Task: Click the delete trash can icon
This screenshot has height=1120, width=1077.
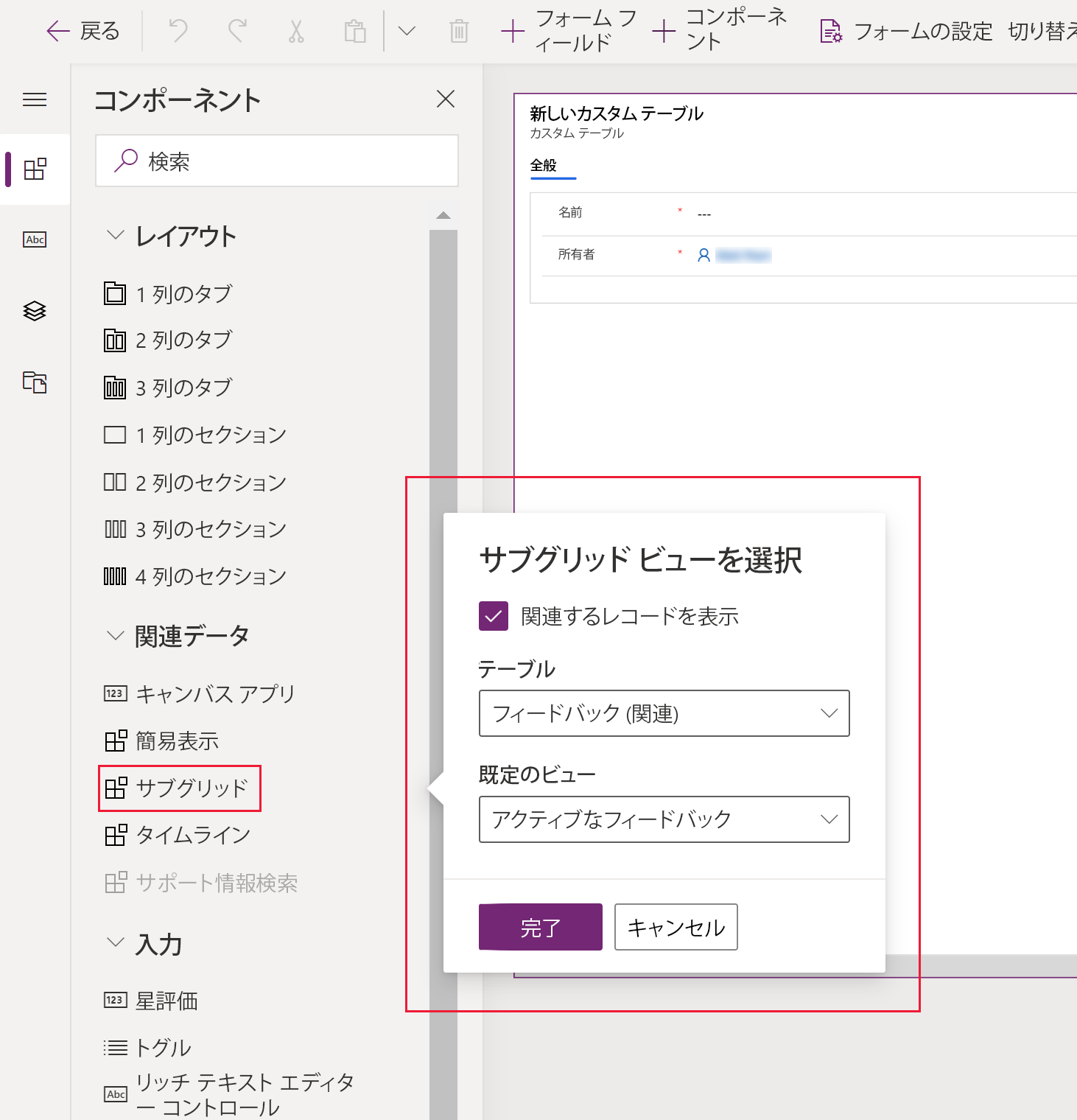Action: [459, 31]
